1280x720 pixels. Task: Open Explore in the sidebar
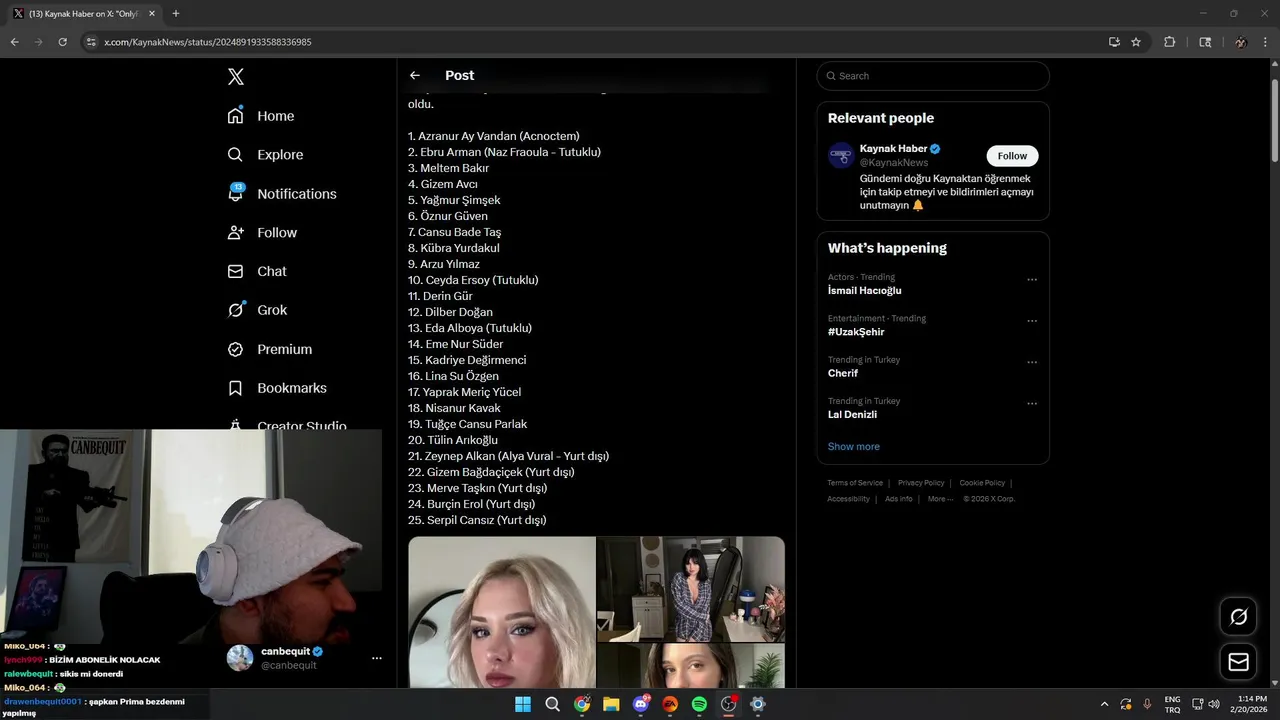pyautogui.click(x=265, y=155)
